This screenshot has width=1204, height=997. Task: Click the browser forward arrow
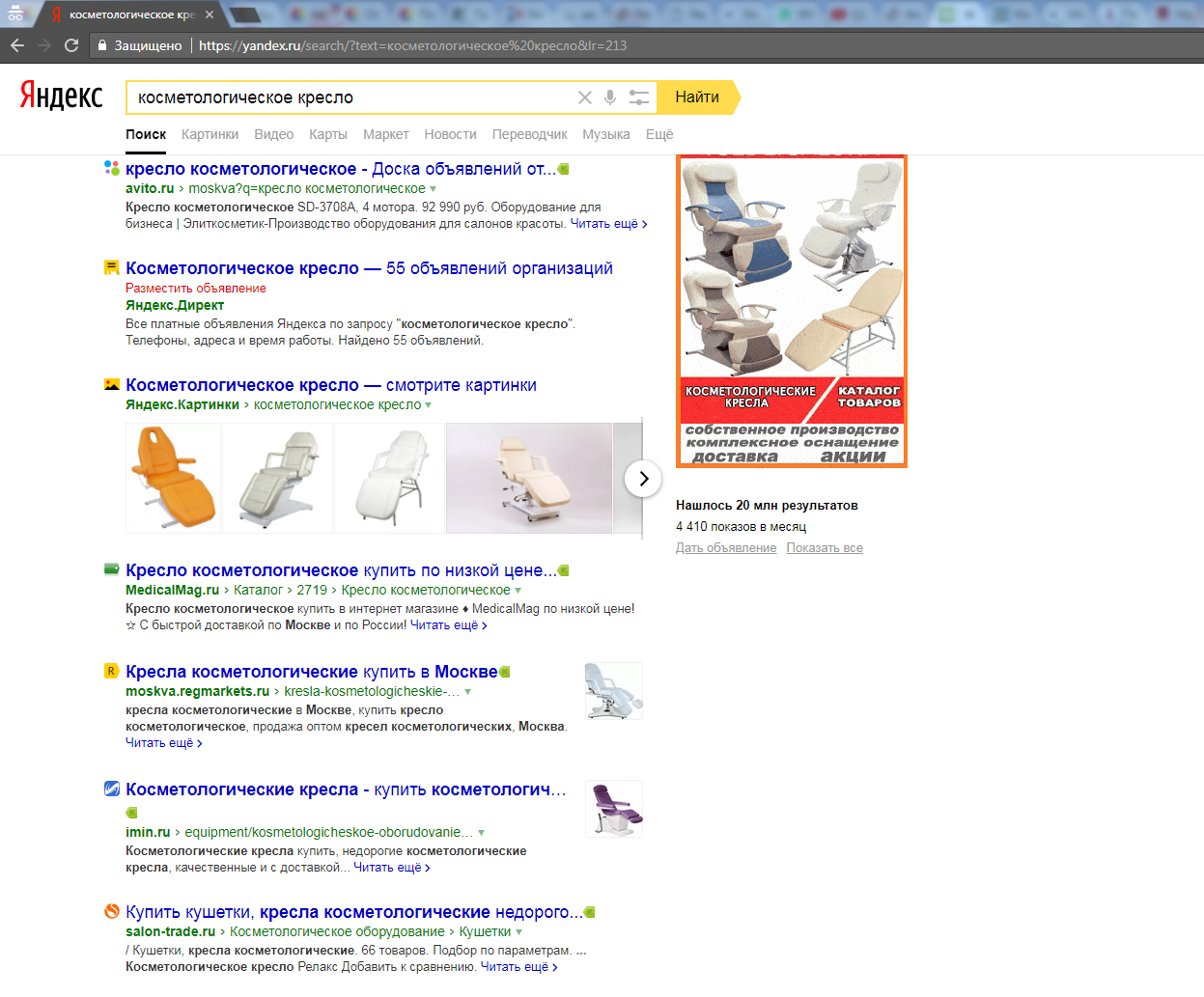tap(43, 45)
